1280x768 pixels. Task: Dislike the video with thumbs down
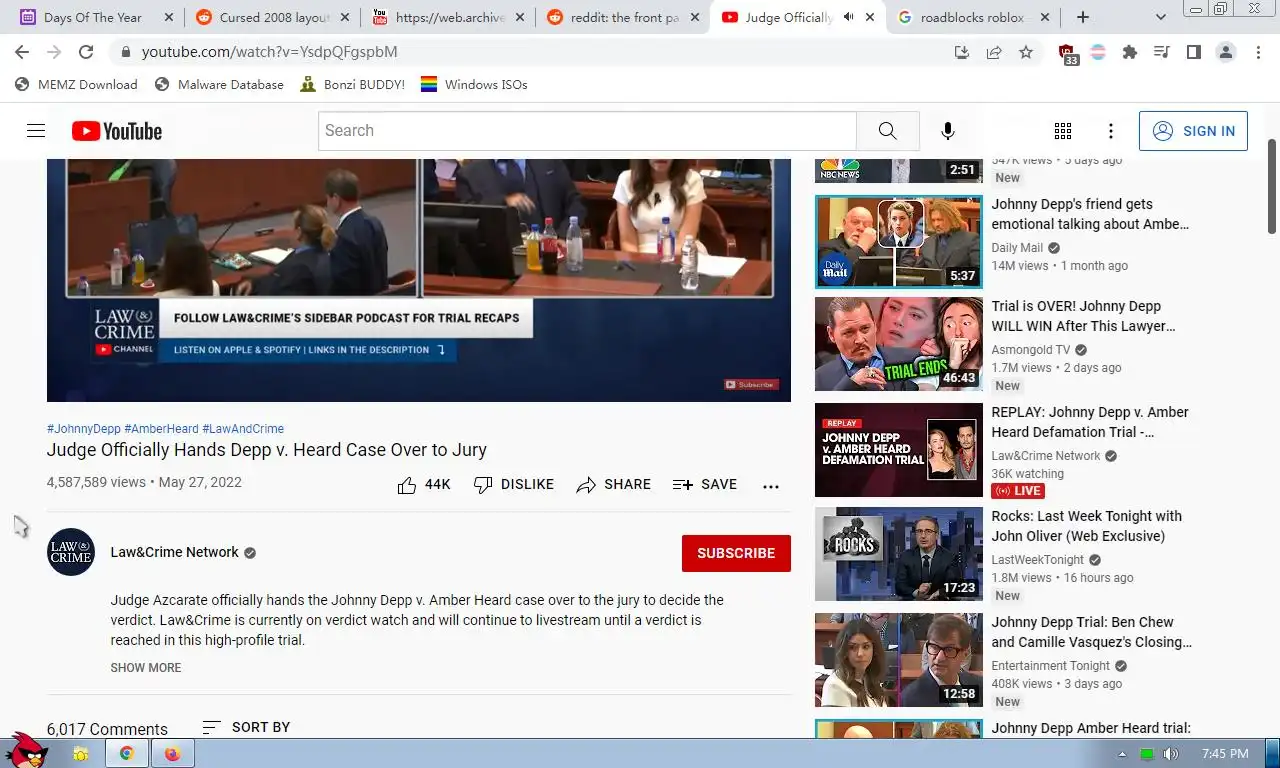(x=514, y=485)
